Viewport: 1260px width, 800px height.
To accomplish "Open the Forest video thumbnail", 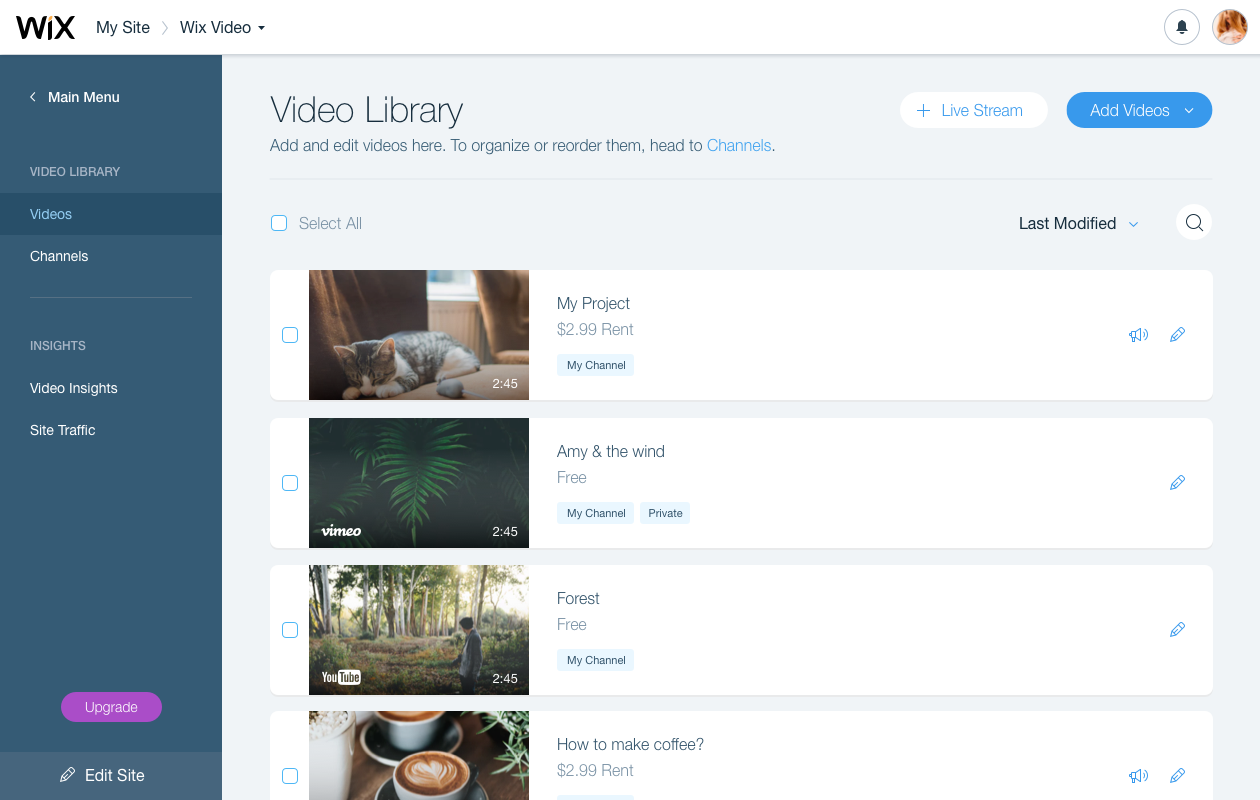I will (x=419, y=630).
